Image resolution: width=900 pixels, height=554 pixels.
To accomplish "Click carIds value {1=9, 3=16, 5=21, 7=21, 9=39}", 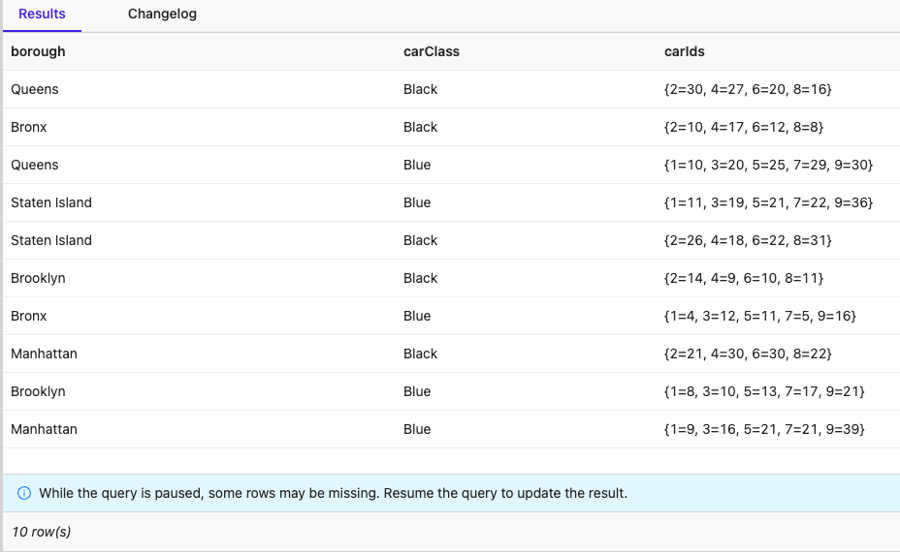I will coord(764,429).
